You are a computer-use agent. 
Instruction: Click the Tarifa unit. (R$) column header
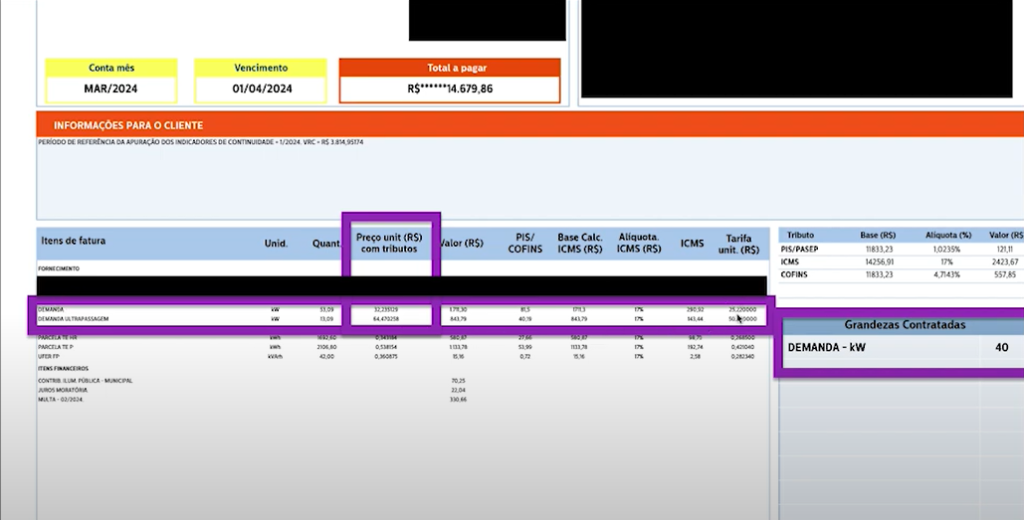[x=739, y=244]
